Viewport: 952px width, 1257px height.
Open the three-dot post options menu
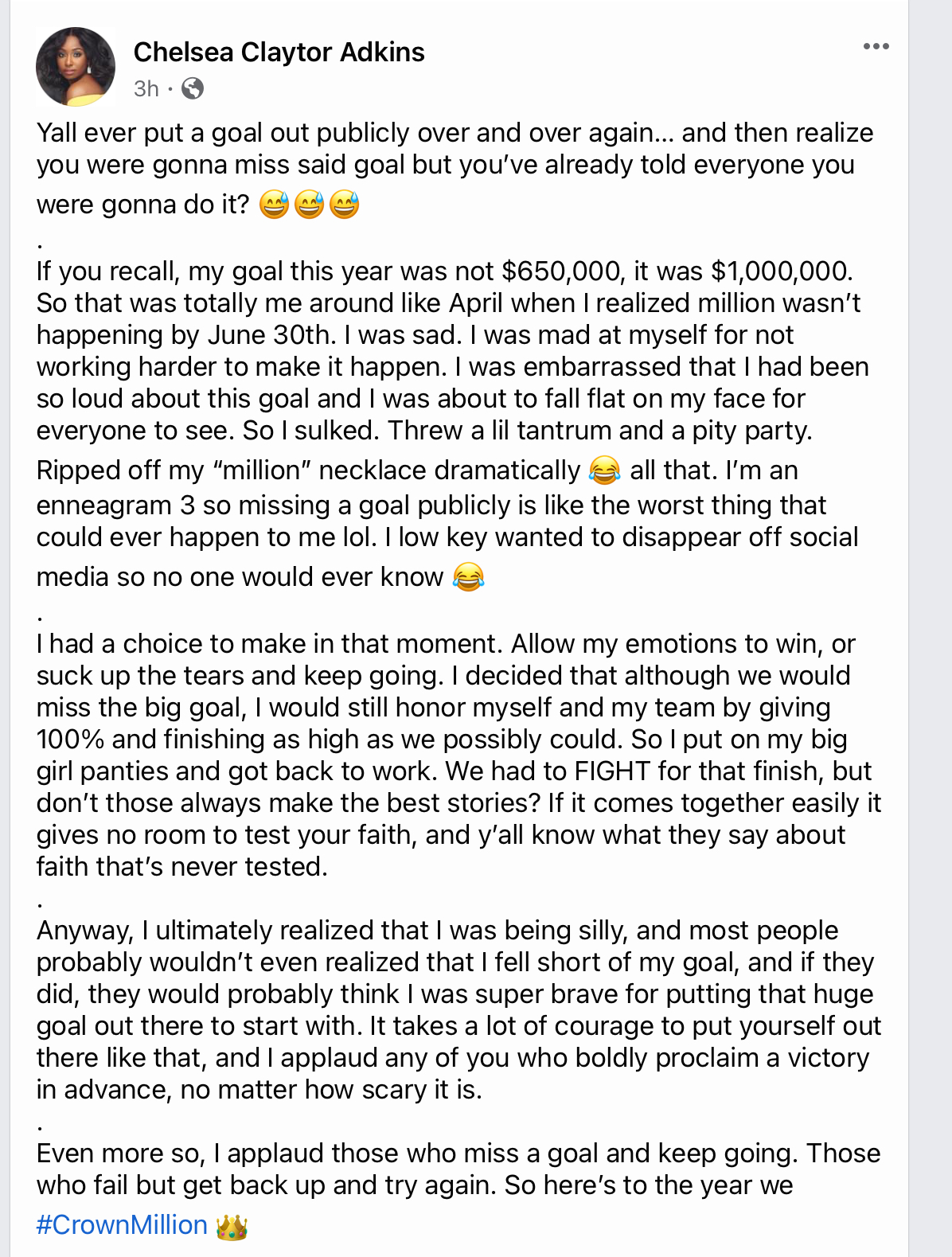coord(876,47)
